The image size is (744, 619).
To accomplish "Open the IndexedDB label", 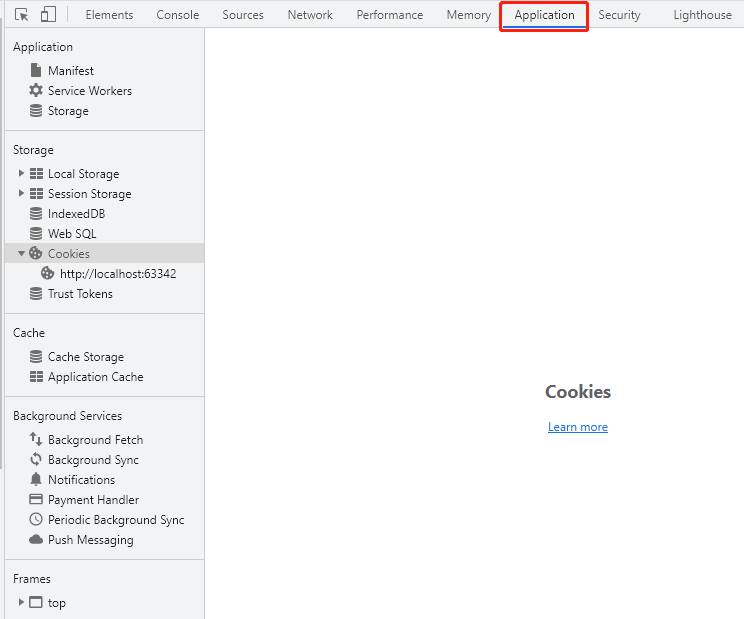I will pos(76,214).
